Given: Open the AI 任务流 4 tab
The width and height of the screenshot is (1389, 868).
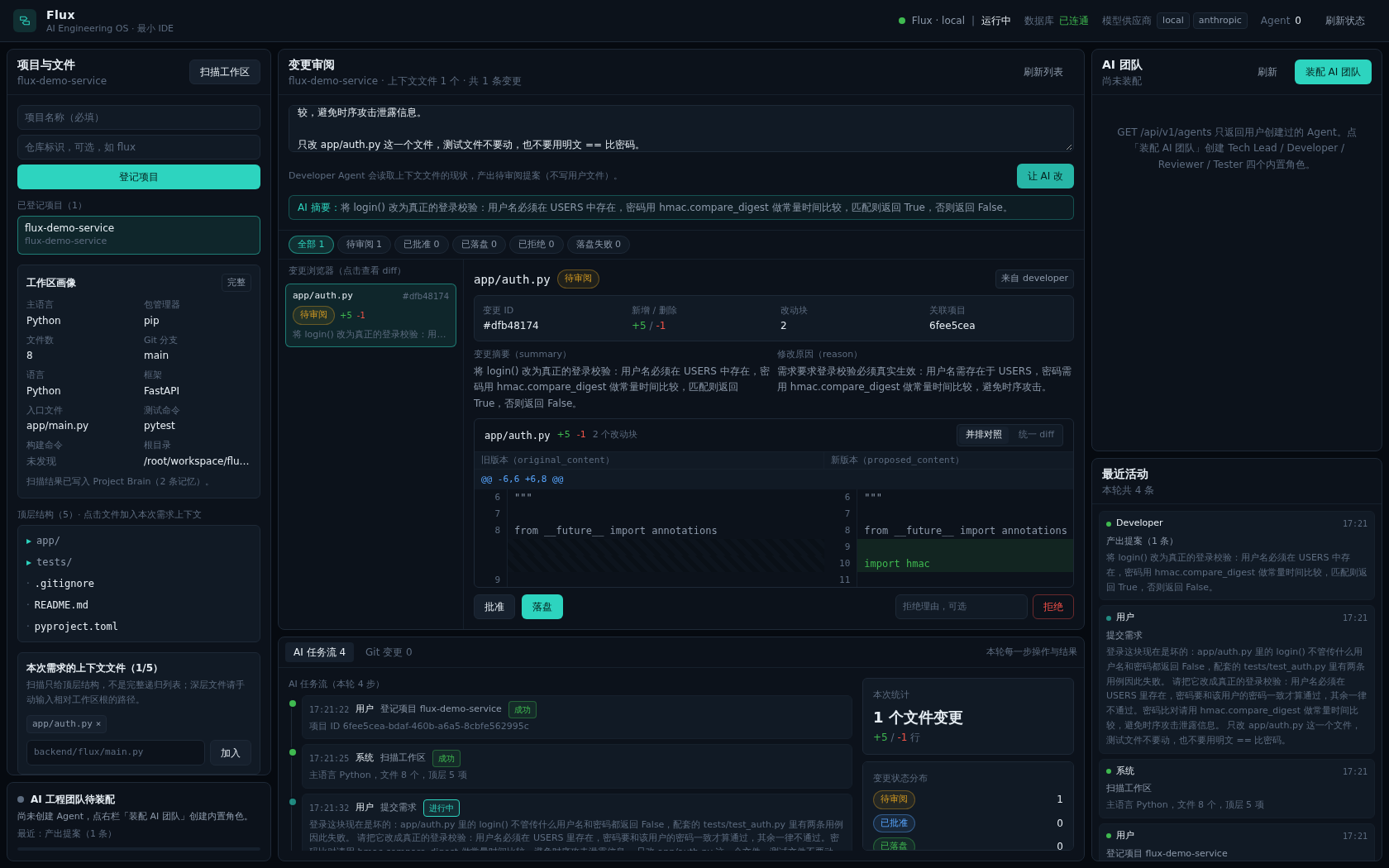Looking at the screenshot, I should 319,652.
